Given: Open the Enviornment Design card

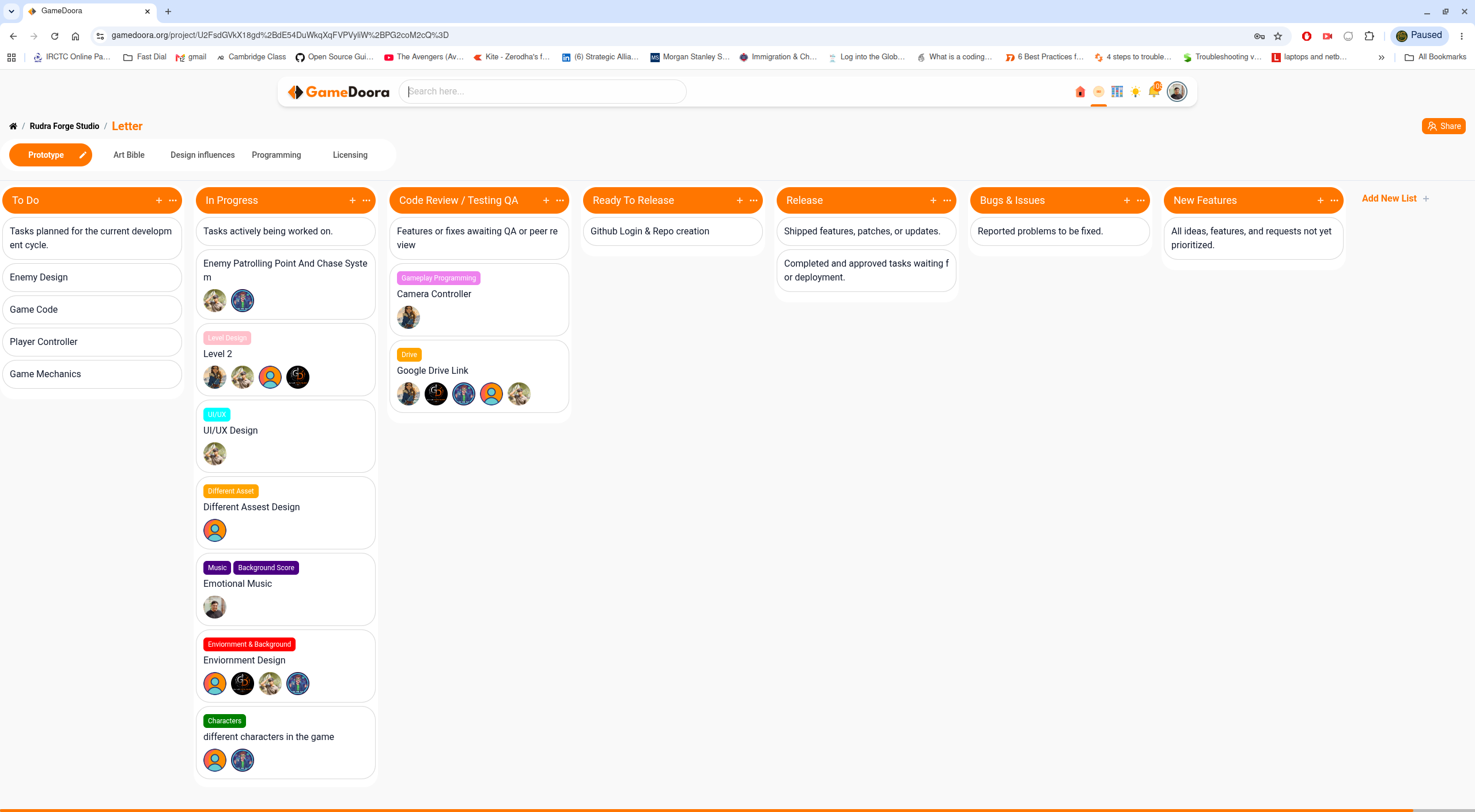Looking at the screenshot, I should point(286,666).
